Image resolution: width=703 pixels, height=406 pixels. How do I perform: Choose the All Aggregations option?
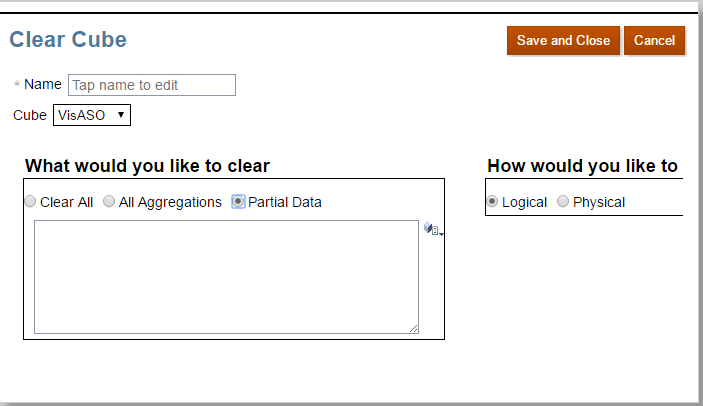pos(109,202)
